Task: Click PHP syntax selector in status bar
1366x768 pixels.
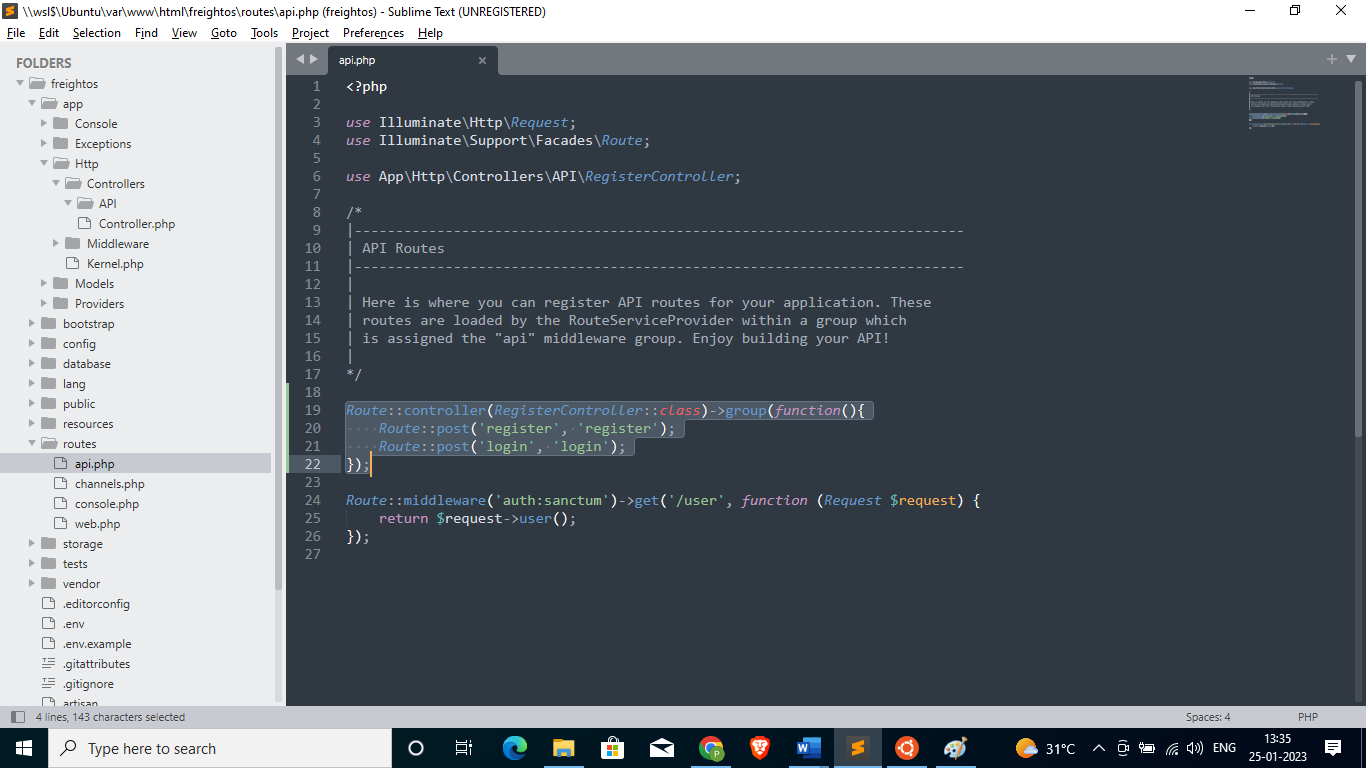Action: pos(1308,717)
